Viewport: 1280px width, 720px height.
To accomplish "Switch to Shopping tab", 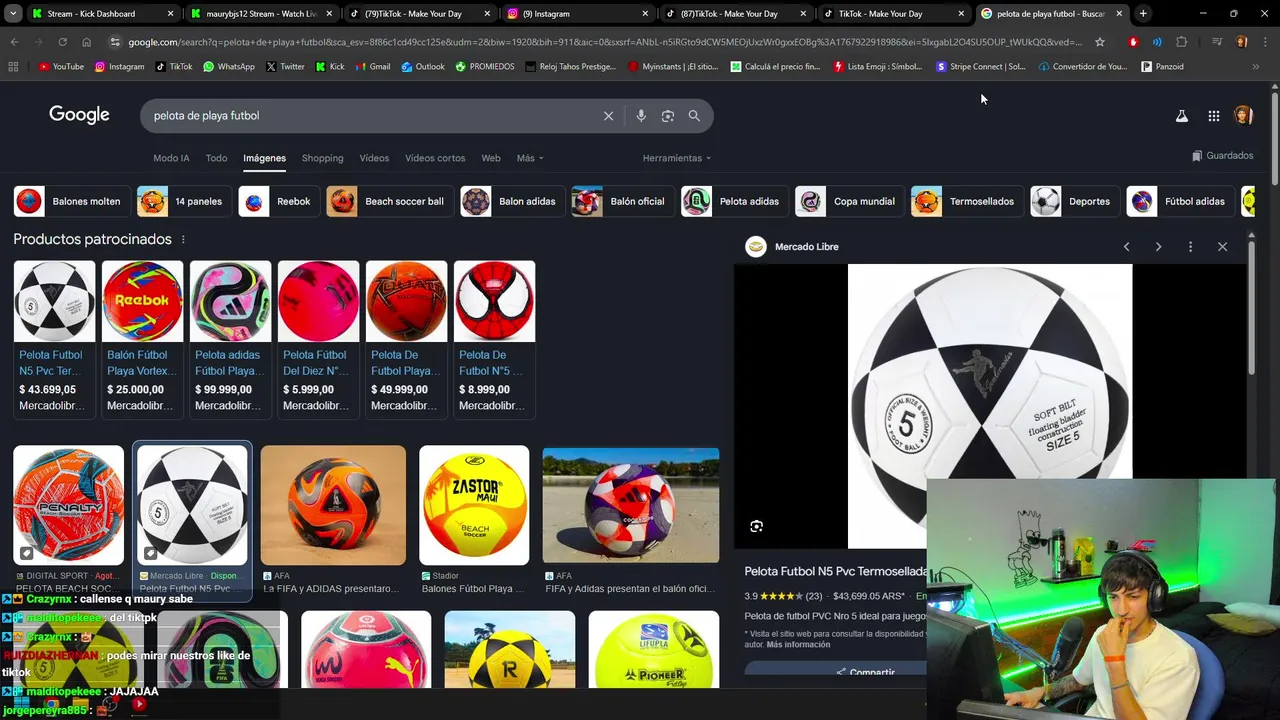I will point(322,158).
